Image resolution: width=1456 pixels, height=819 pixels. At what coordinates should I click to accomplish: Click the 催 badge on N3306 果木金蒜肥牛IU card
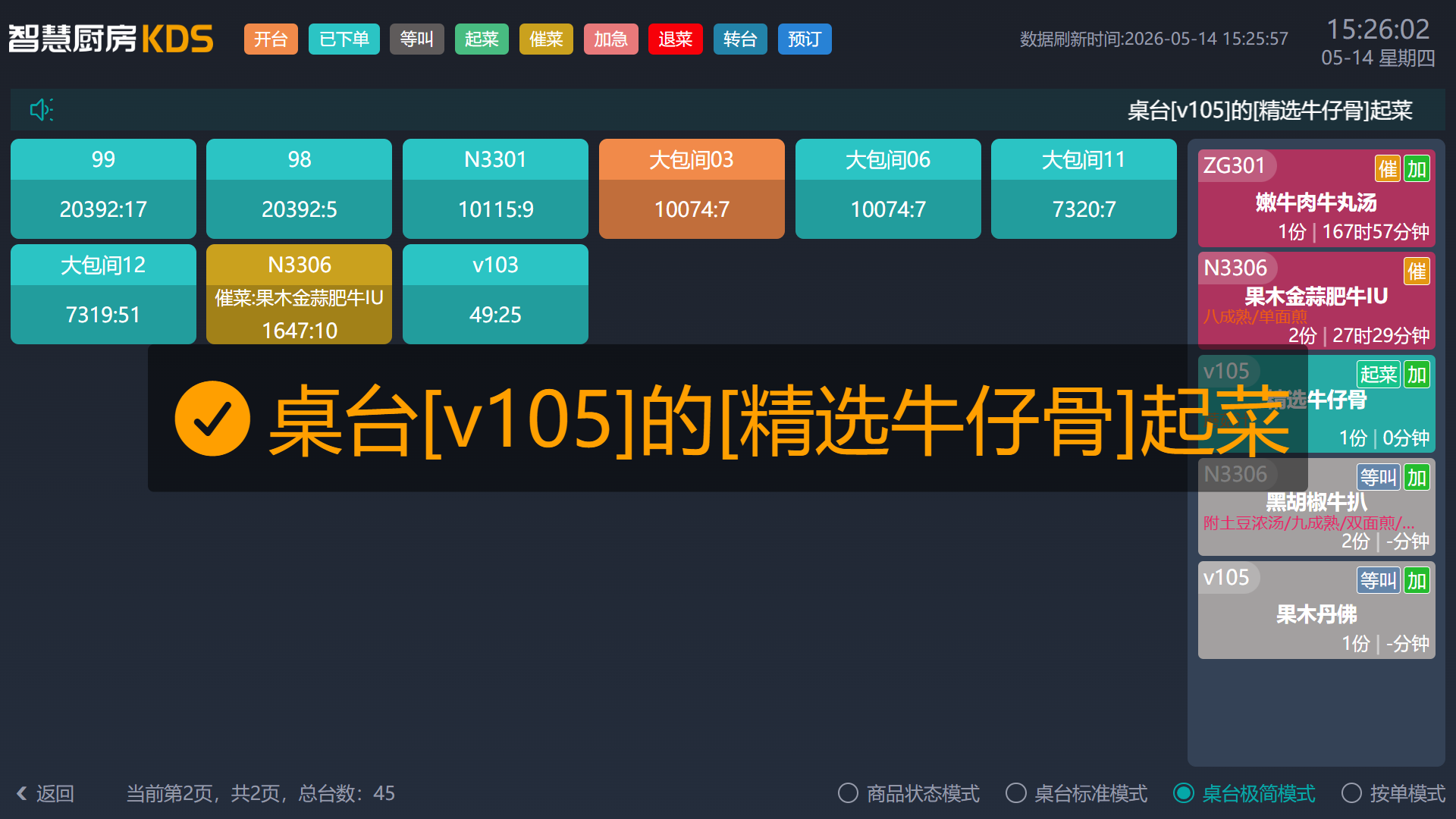[1417, 271]
